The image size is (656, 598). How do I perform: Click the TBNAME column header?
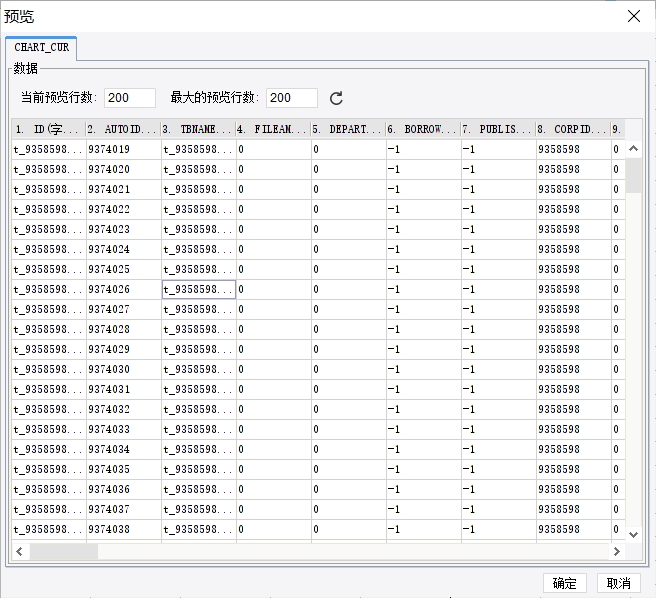click(x=199, y=129)
